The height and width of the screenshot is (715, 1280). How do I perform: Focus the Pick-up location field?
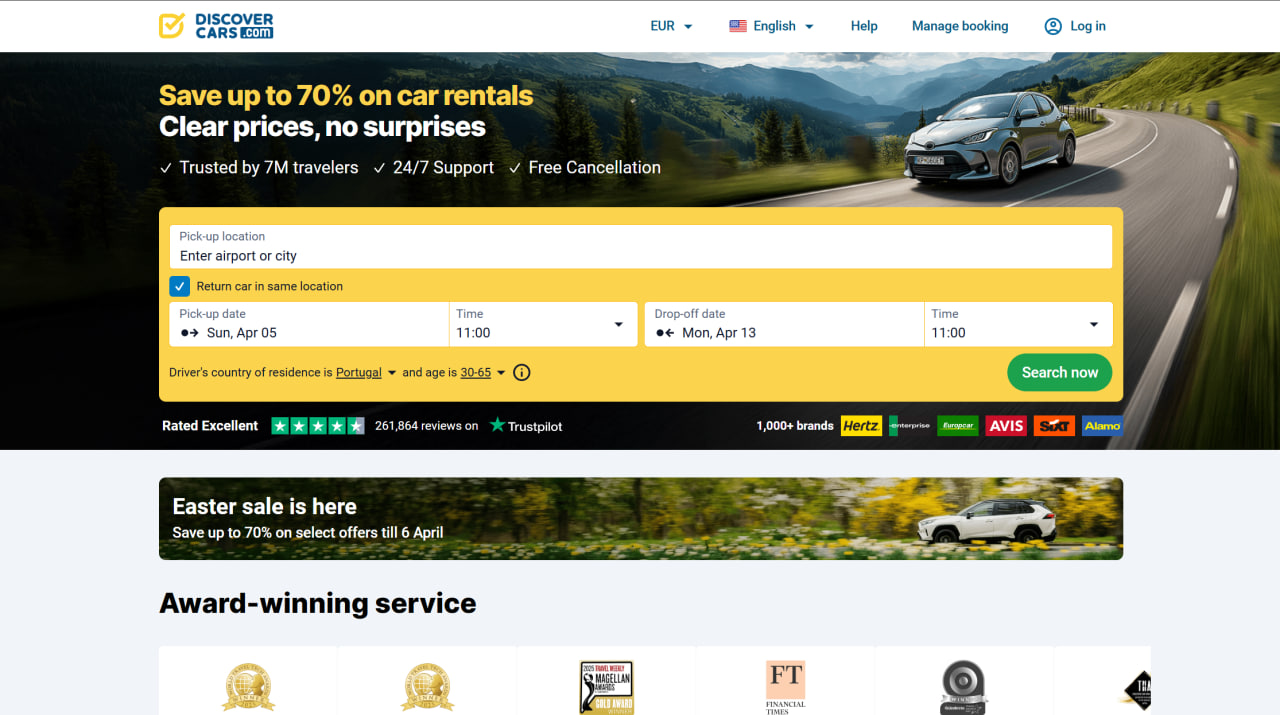640,246
